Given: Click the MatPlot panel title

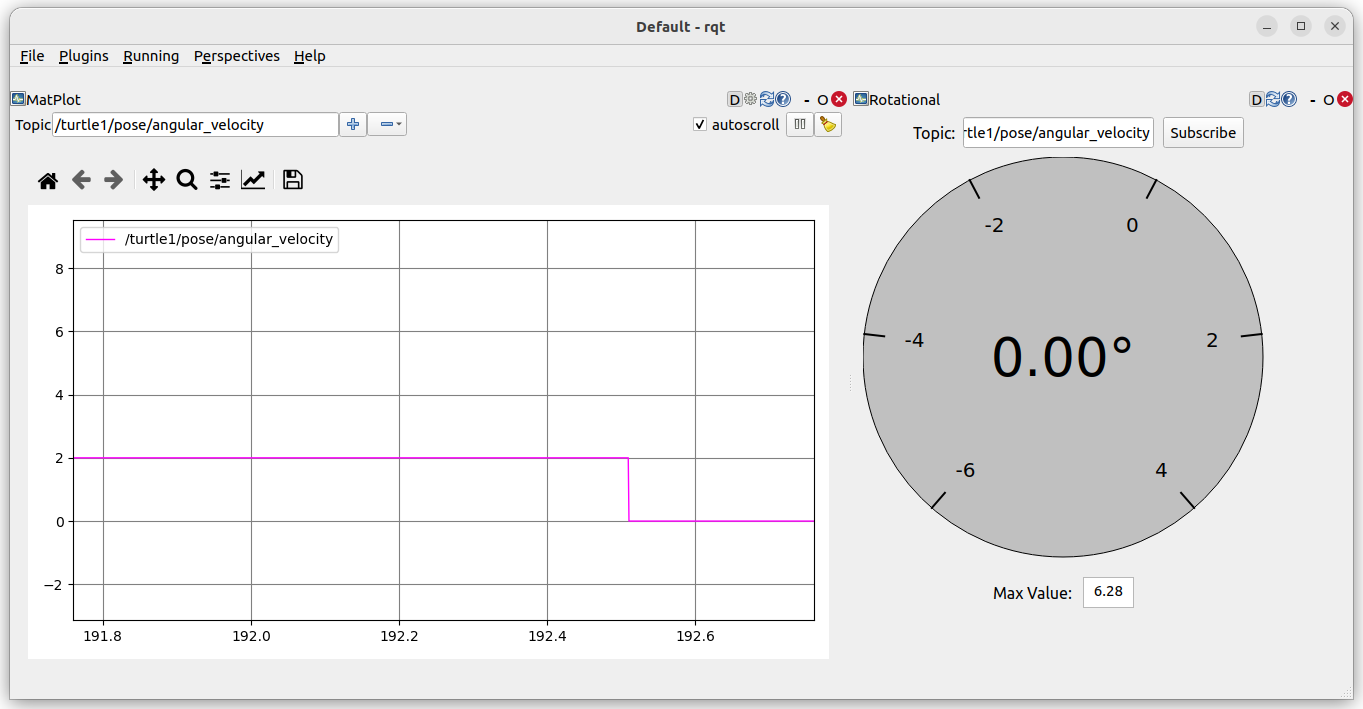Looking at the screenshot, I should coord(54,100).
